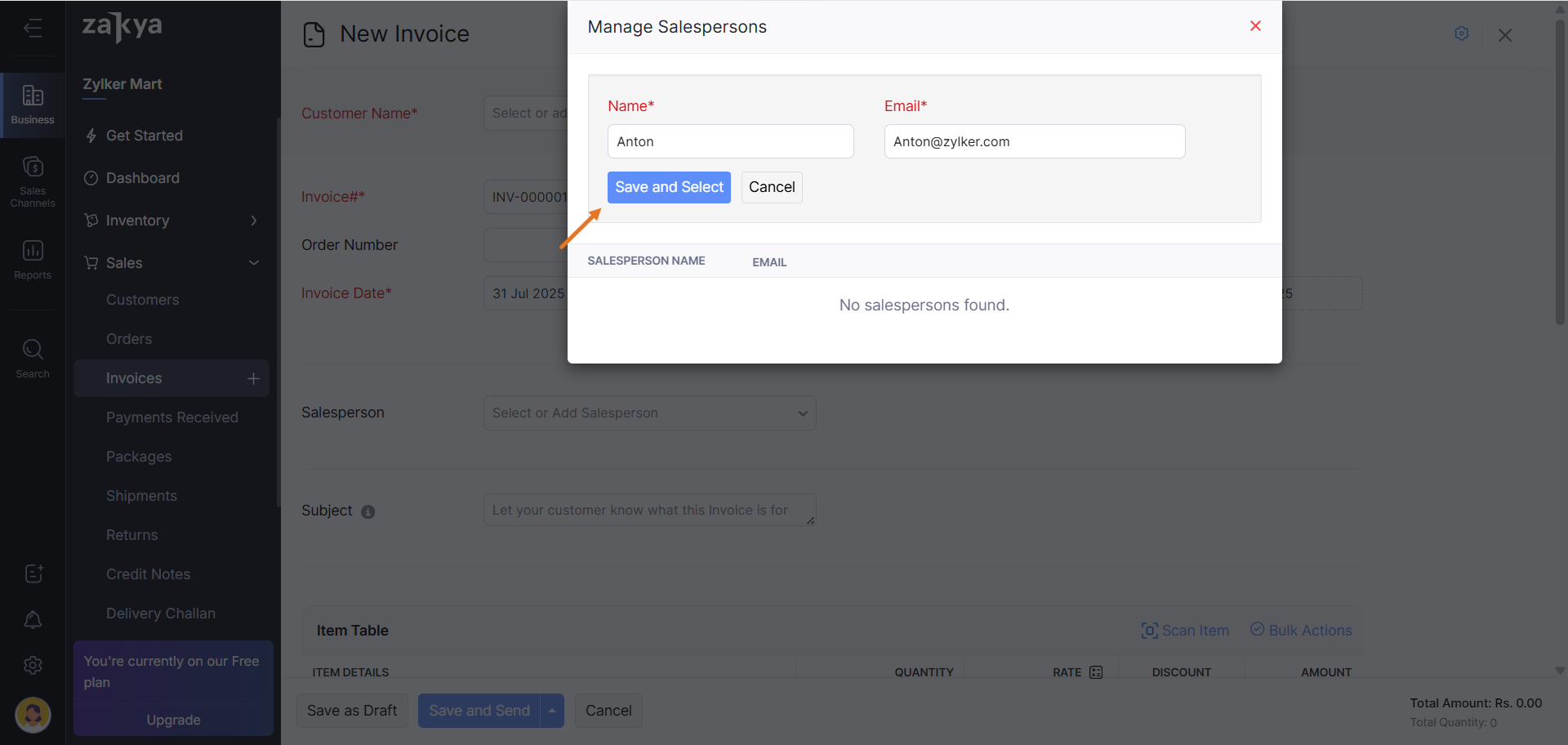
Task: Open the Select or Add Salesperson dropdown
Action: 649,413
